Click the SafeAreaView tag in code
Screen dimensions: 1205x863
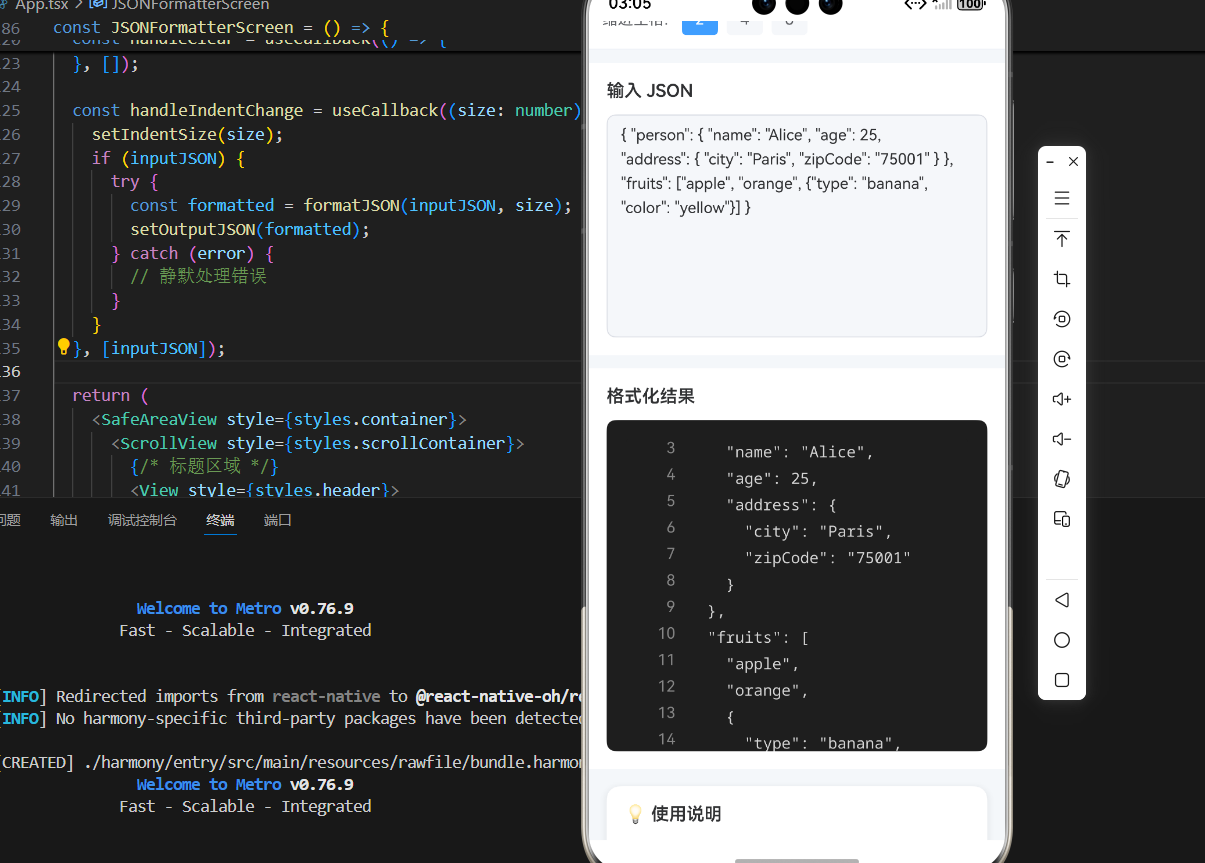[x=161, y=419]
